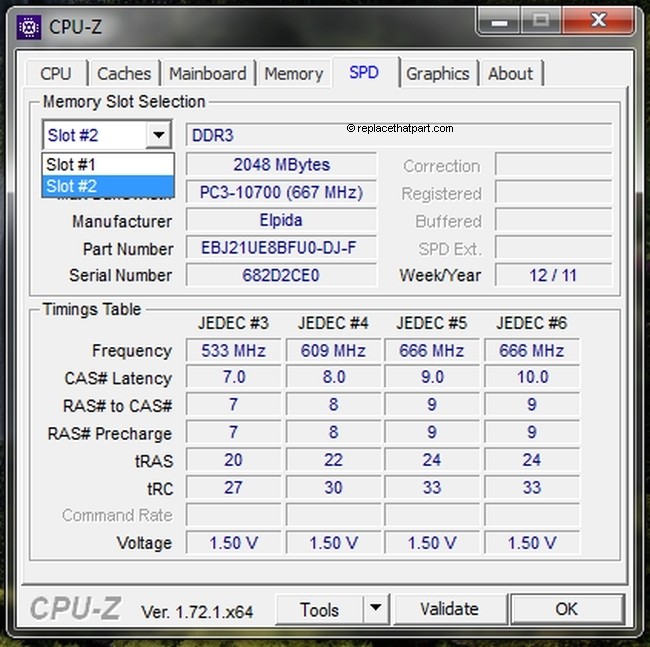Close the CPU-Z window

(598, 20)
